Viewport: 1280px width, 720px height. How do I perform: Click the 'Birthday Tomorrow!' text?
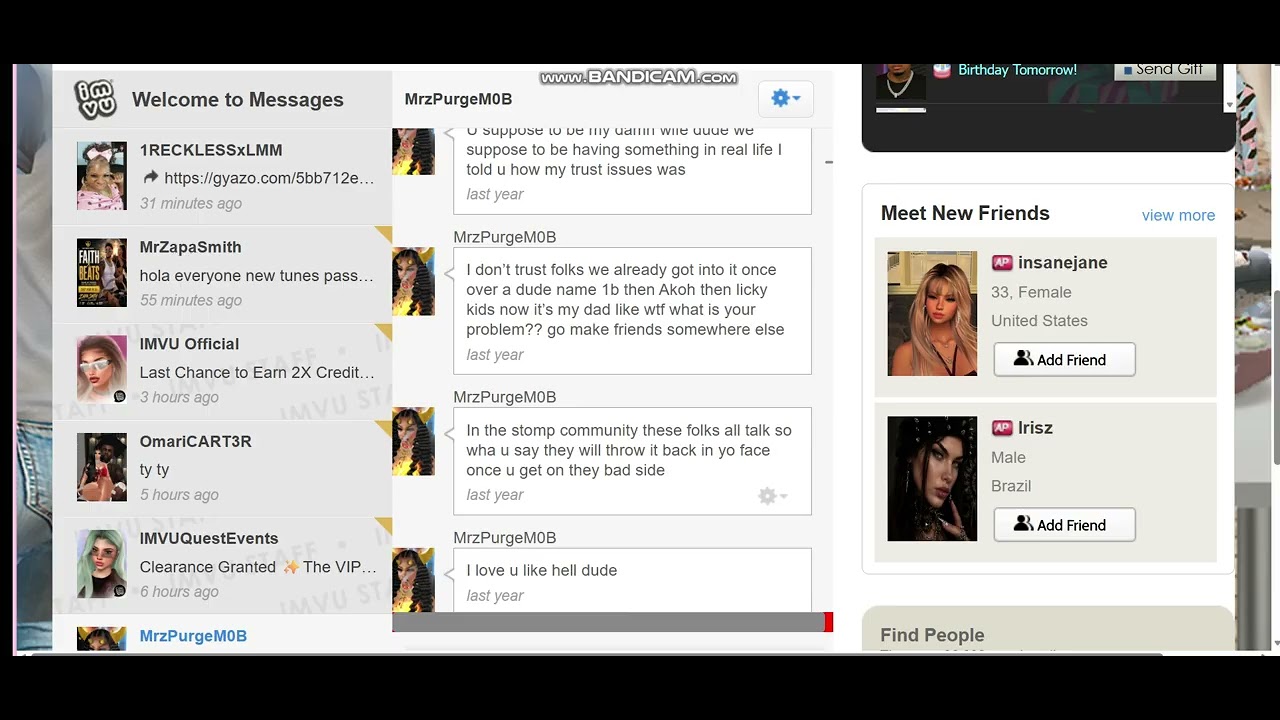tap(1017, 70)
